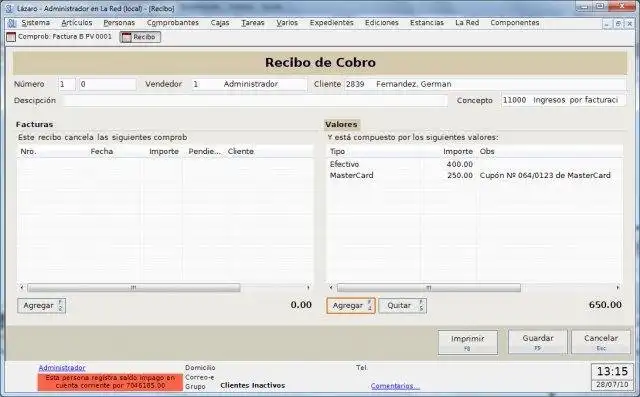
Task: Click the Guardar button
Action: tap(538, 342)
